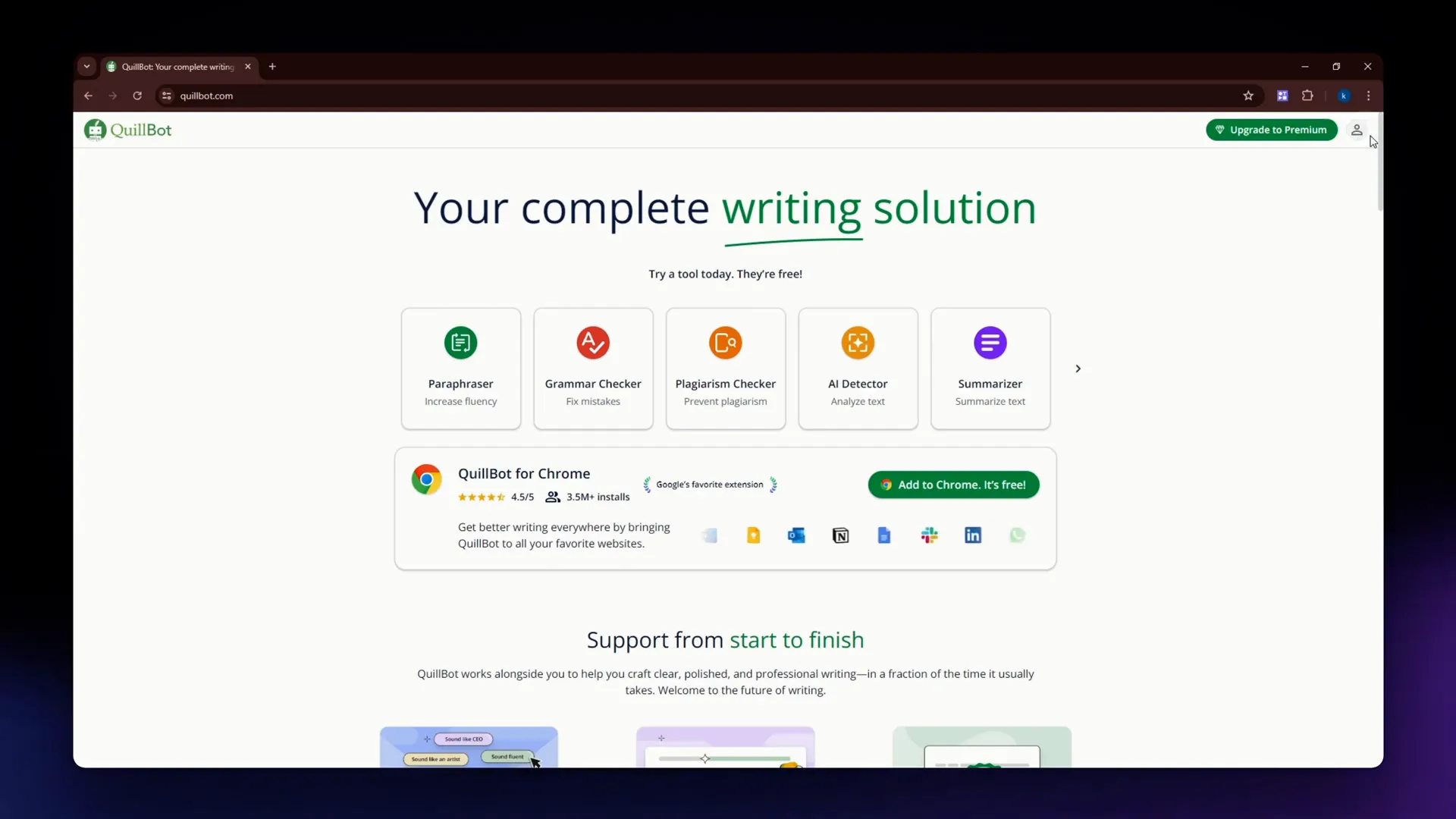Click the user profile icon

pos(1357,129)
